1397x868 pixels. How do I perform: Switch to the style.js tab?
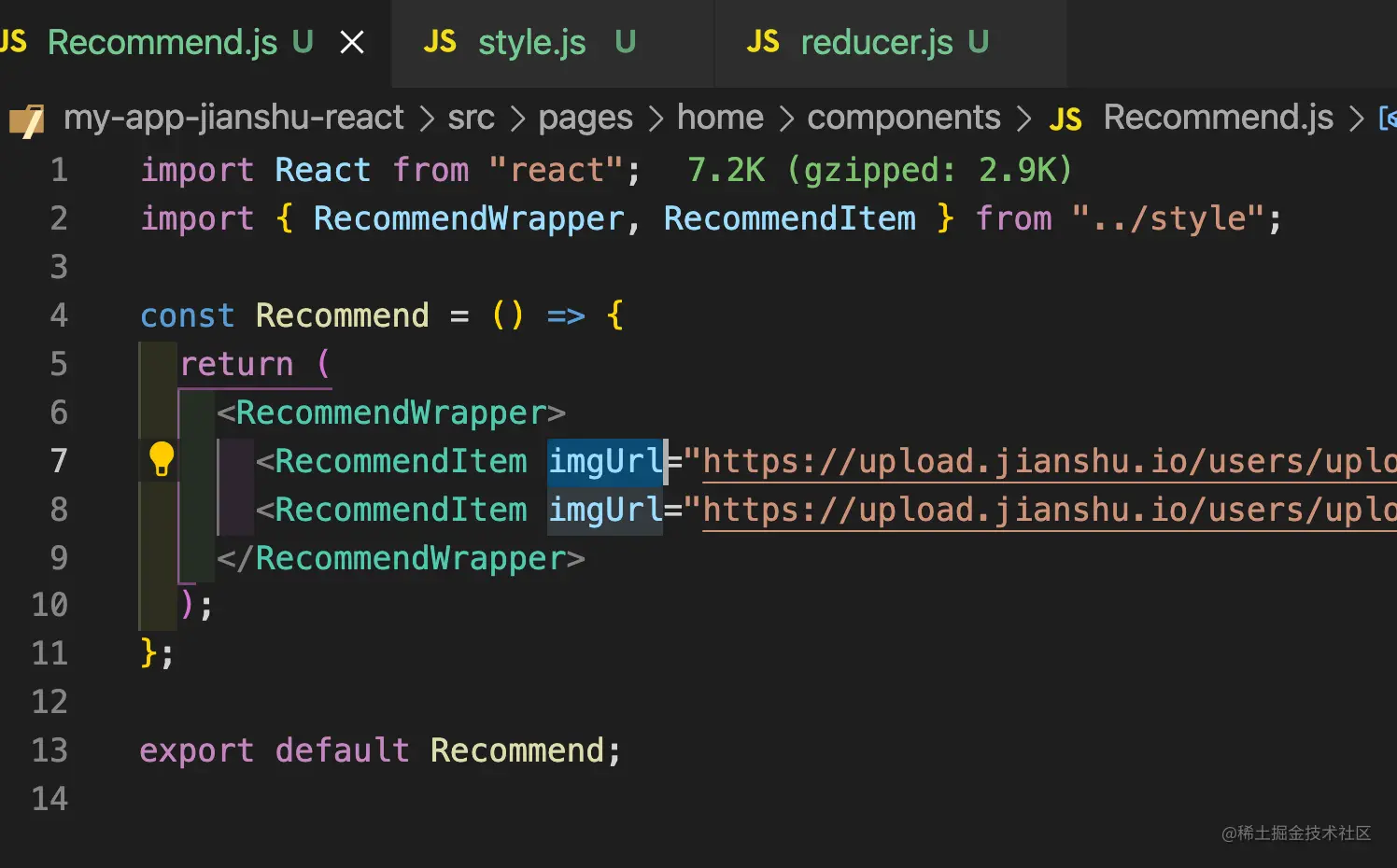point(531,43)
